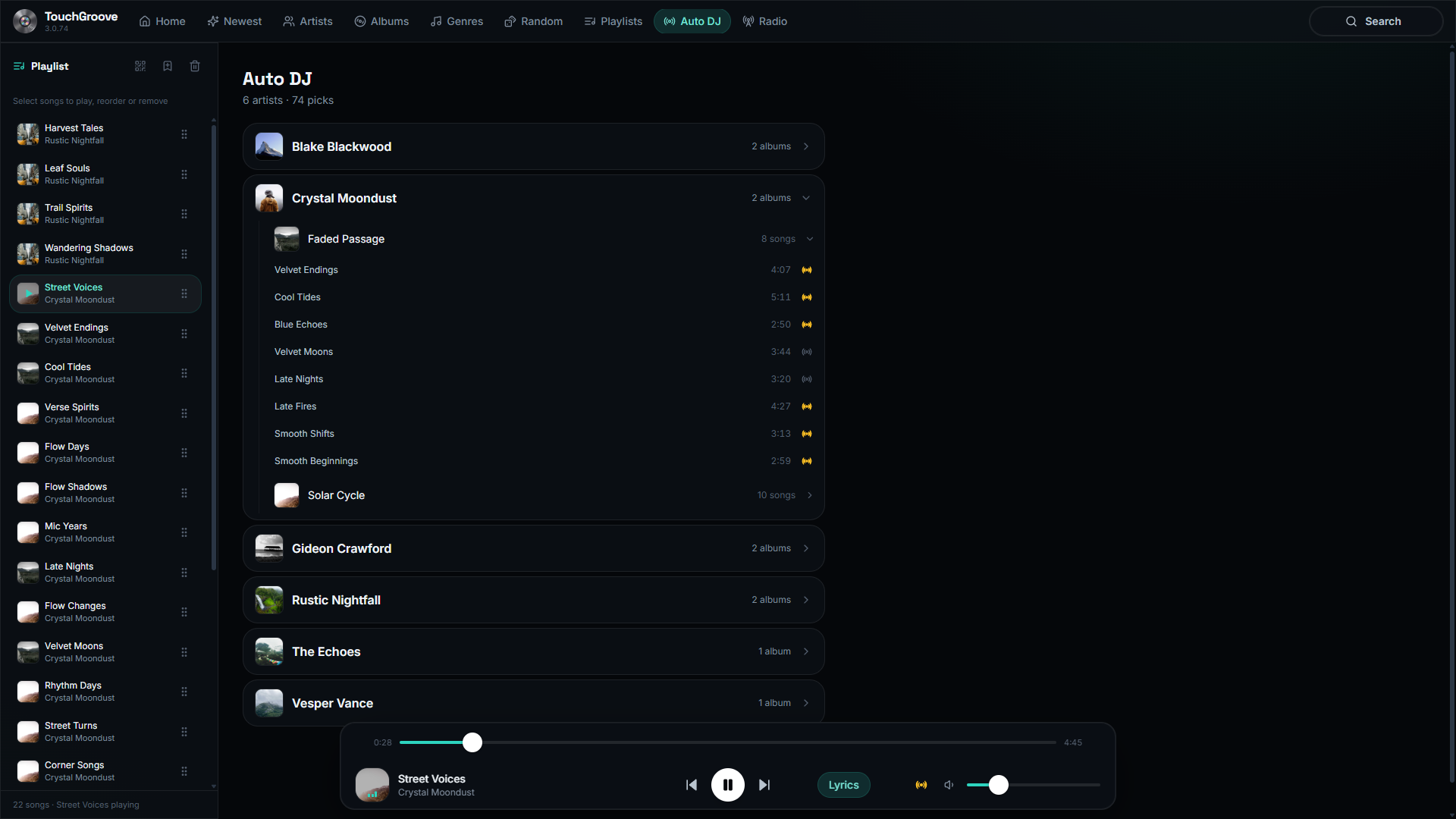Switch to the Radio tab
Screen dimensions: 1456x819
(x=764, y=21)
